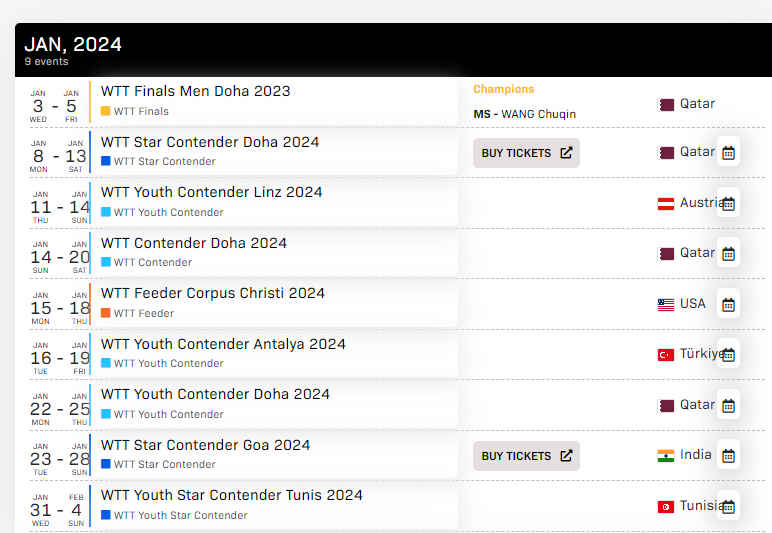Add WTT Star Contender Doha to calendar

(728, 153)
